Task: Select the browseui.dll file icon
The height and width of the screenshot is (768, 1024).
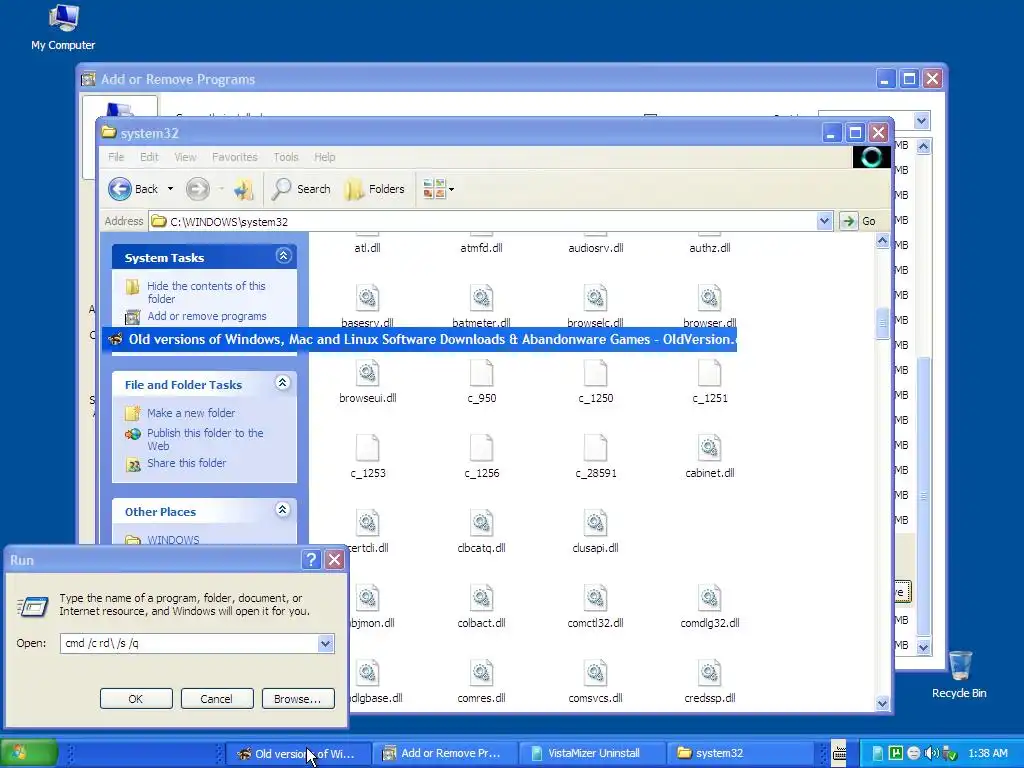Action: pyautogui.click(x=368, y=374)
